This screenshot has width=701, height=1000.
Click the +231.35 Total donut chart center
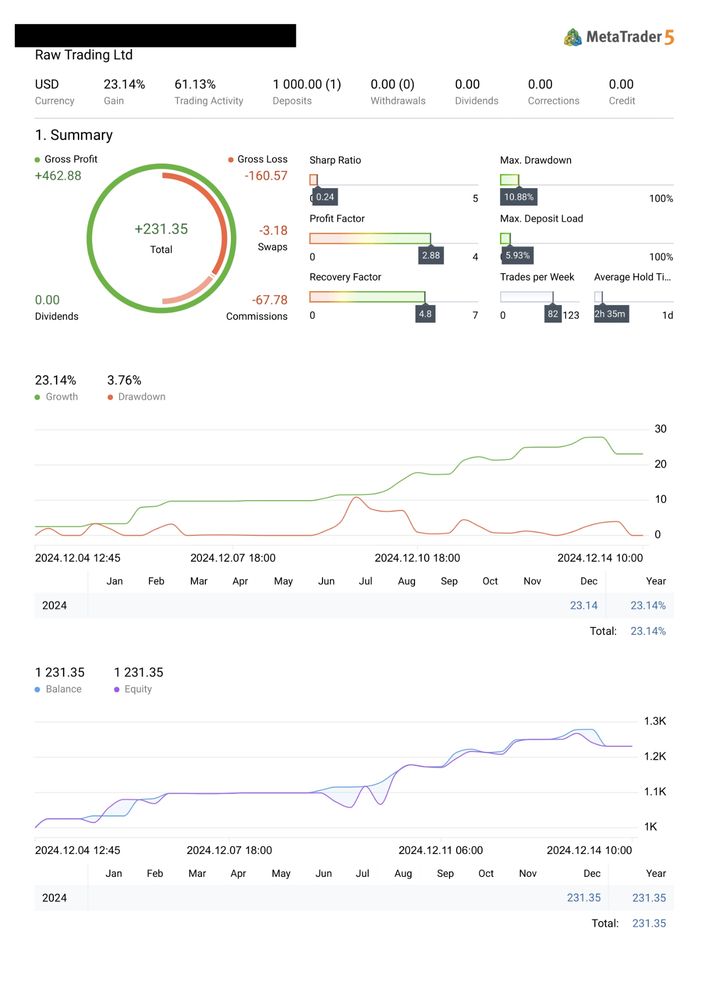161,237
